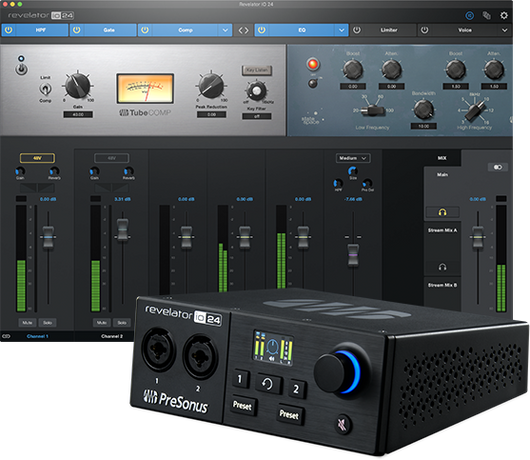530x460 pixels.
Task: Click the EQ low-band Boost knob
Action: coord(353,69)
